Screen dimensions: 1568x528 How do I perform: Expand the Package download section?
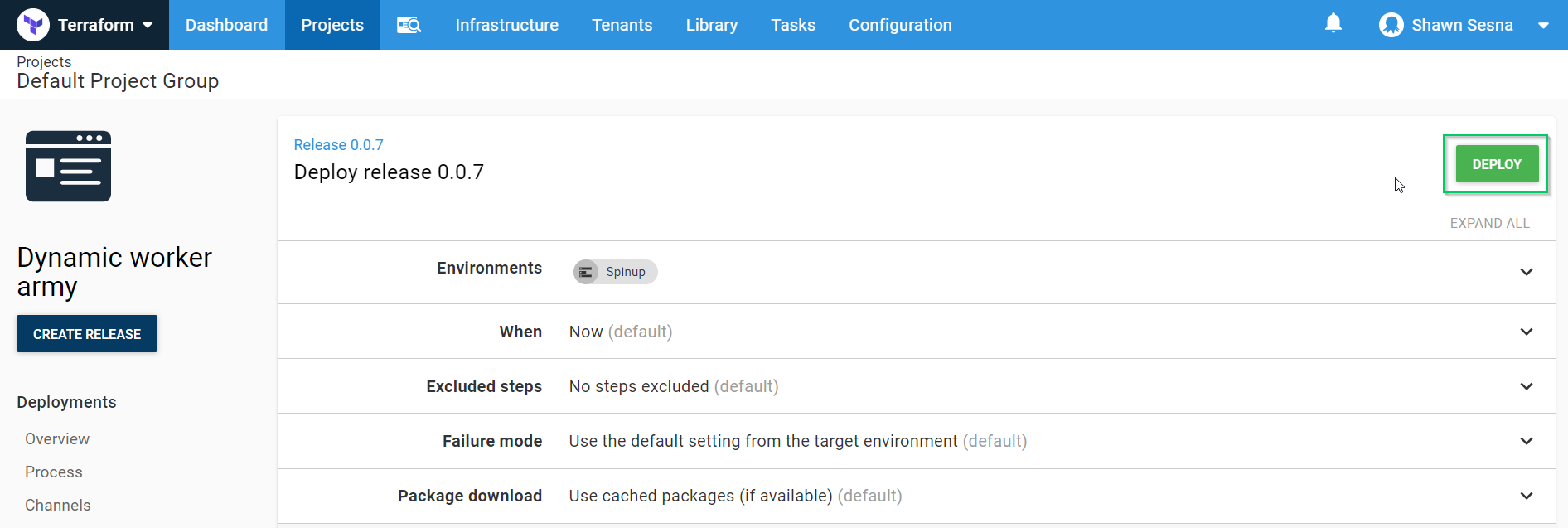pyautogui.click(x=1526, y=496)
